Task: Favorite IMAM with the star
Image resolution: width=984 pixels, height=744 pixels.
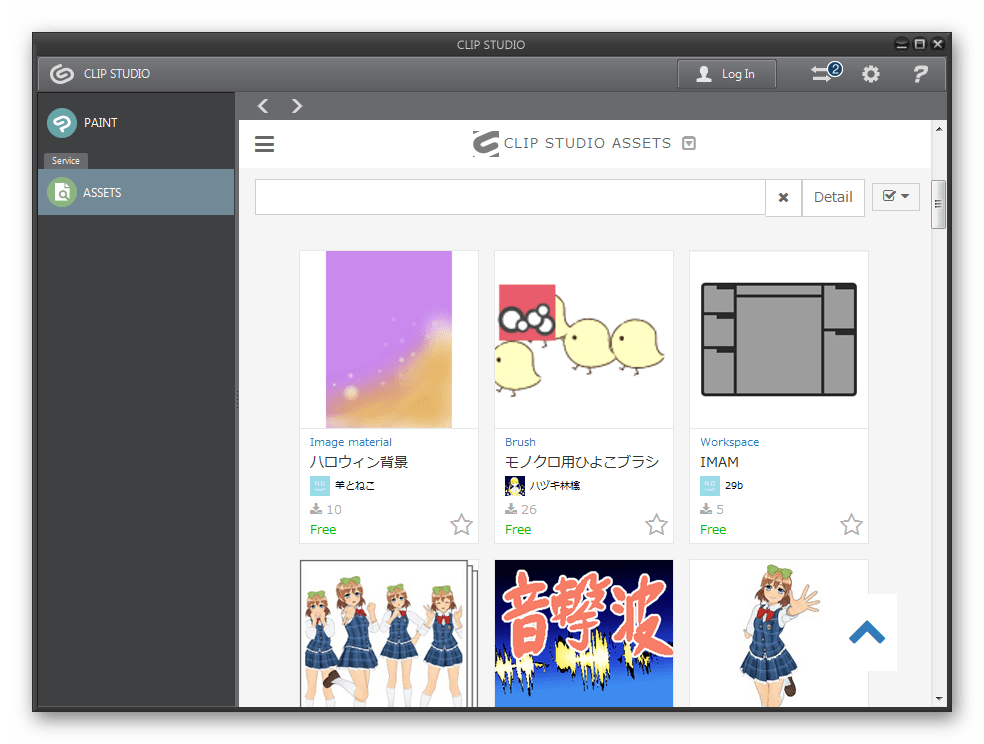Action: pyautogui.click(x=852, y=524)
